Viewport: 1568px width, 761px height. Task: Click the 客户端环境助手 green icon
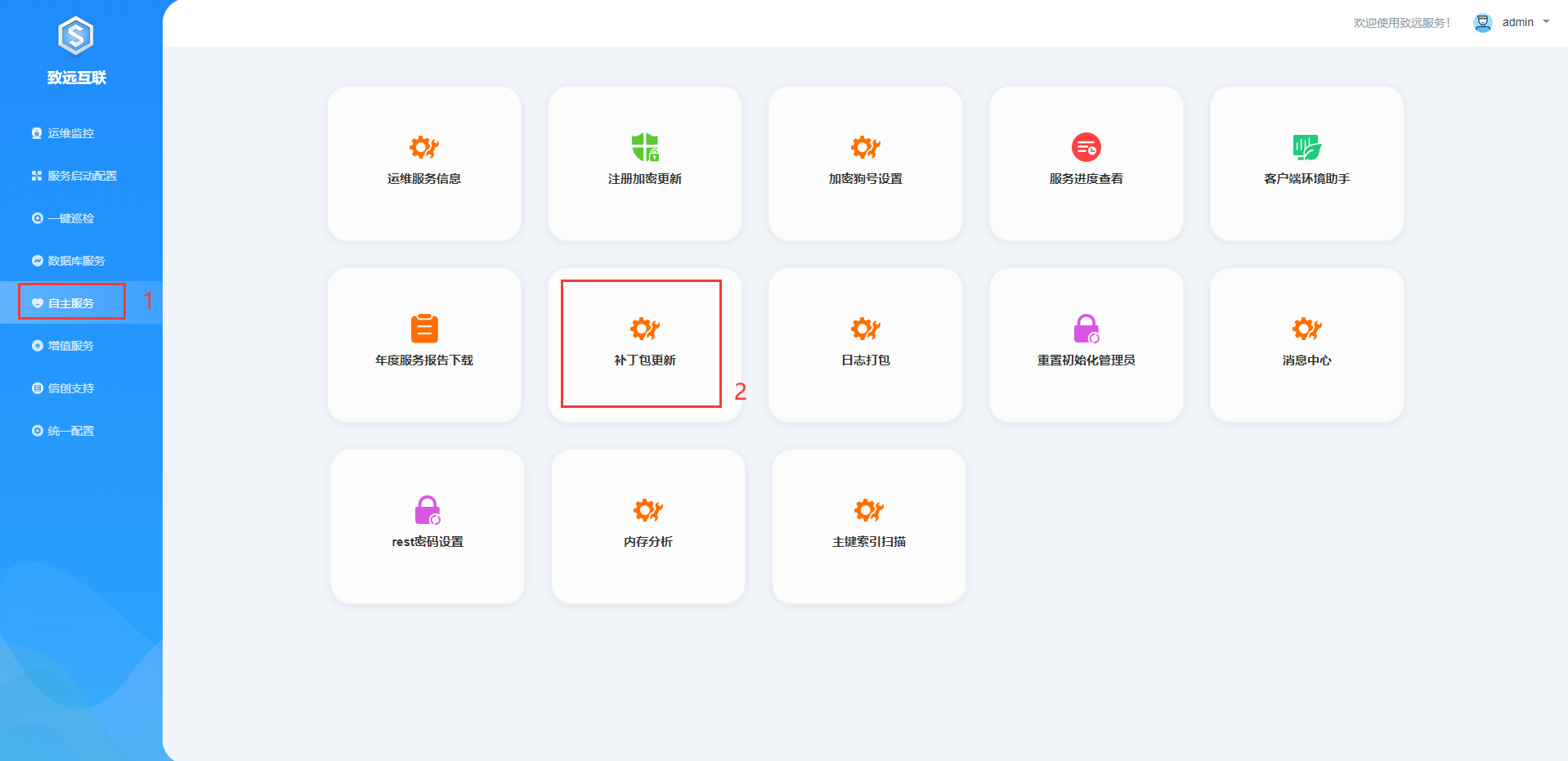pos(1307,147)
